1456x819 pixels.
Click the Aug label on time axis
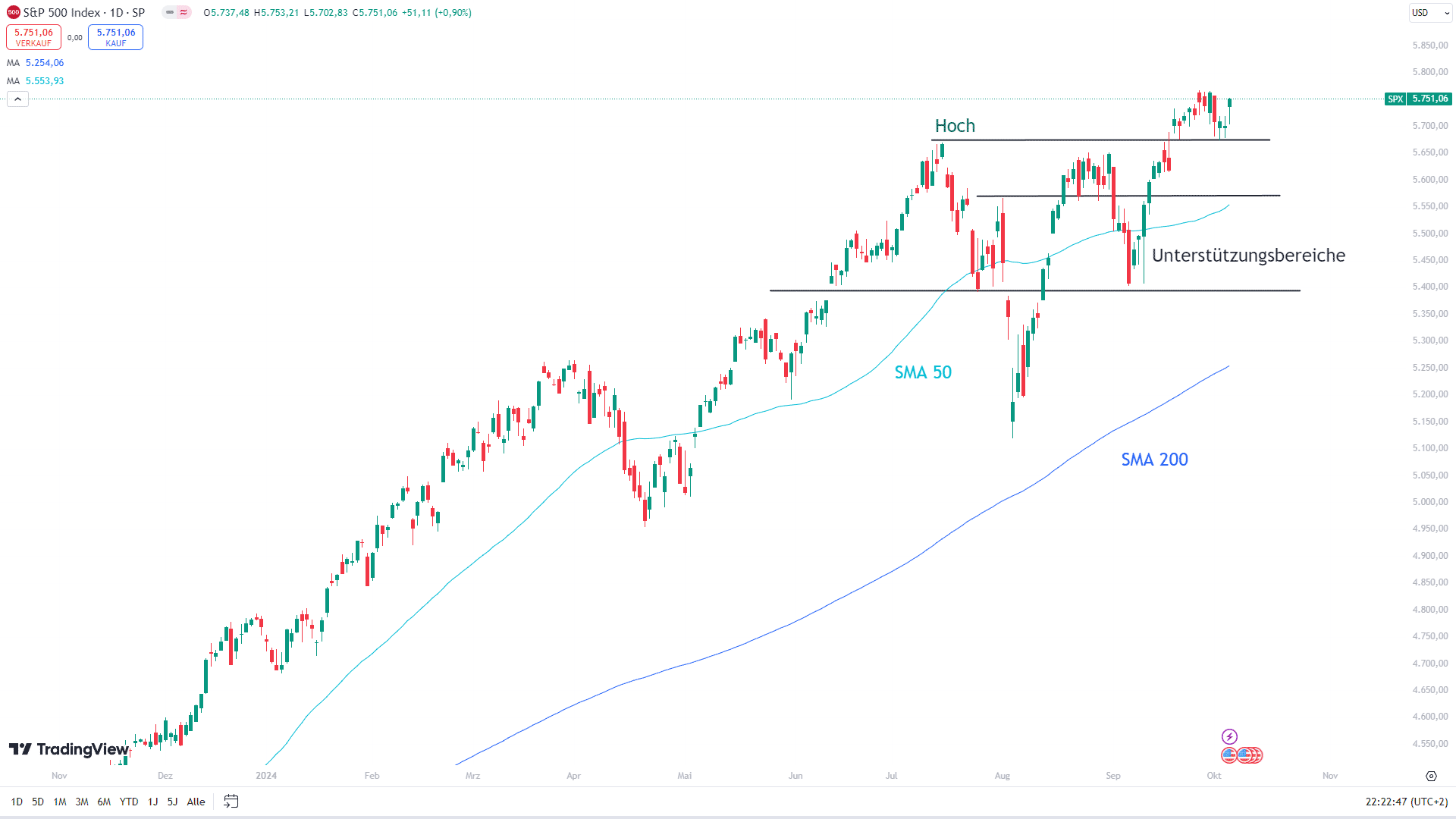pyautogui.click(x=1003, y=776)
